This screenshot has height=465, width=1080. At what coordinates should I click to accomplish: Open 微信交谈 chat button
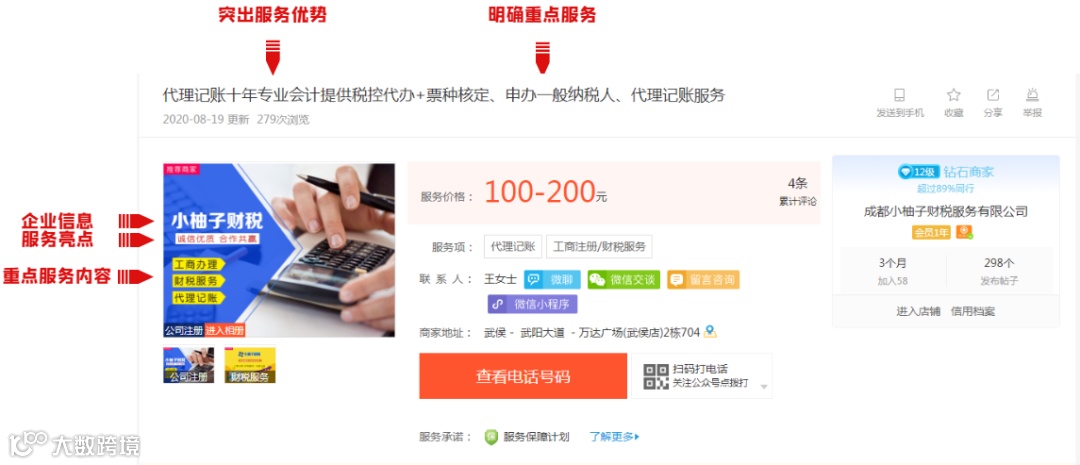tap(623, 279)
